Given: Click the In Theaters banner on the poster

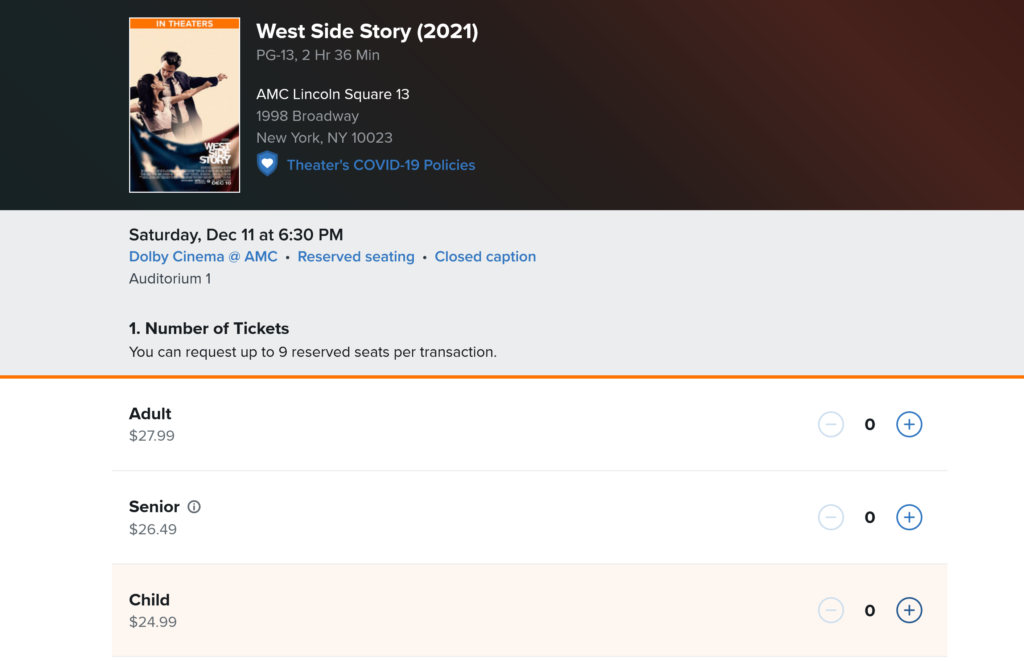Looking at the screenshot, I should (x=184, y=23).
